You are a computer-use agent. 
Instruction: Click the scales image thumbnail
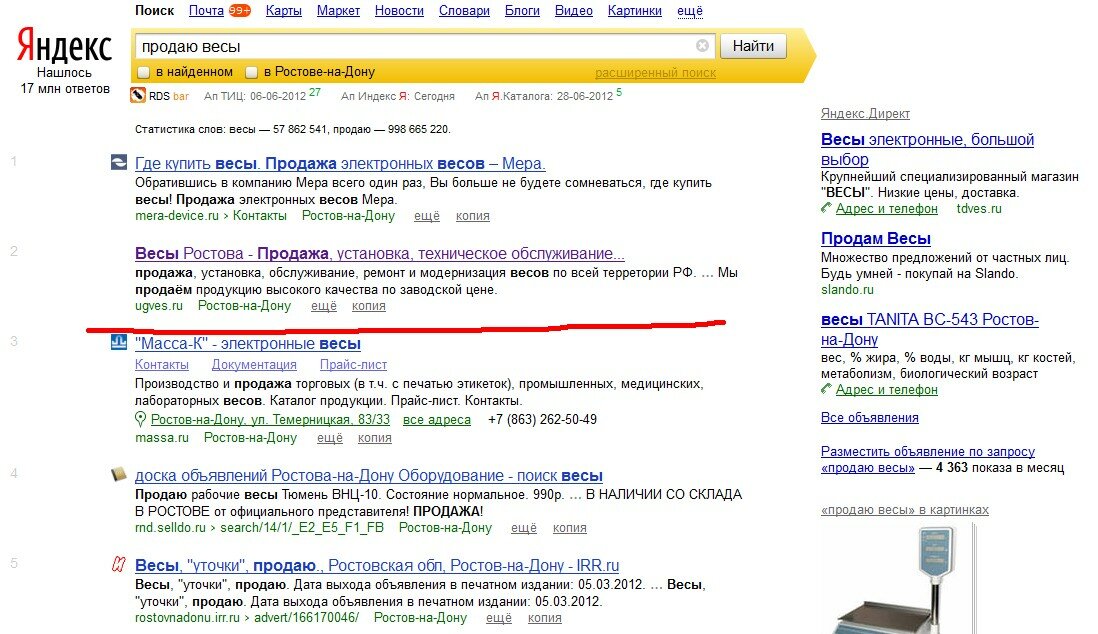(899, 579)
